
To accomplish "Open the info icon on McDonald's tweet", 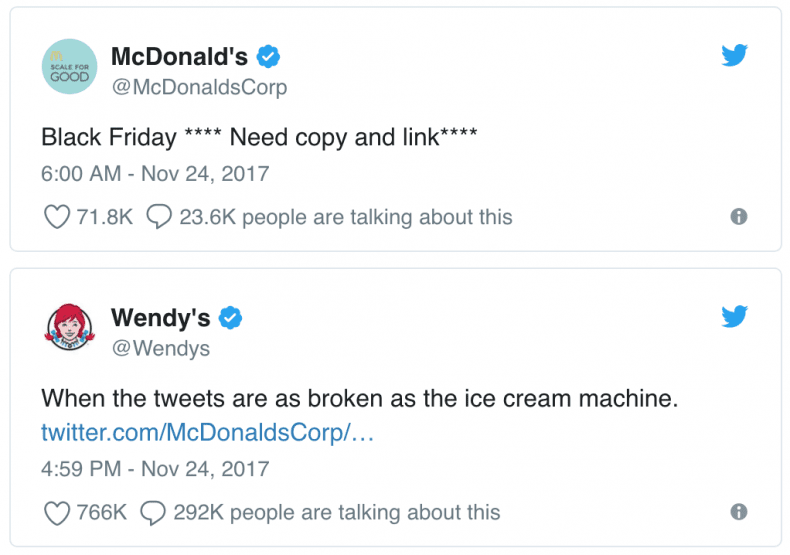I will [x=739, y=217].
